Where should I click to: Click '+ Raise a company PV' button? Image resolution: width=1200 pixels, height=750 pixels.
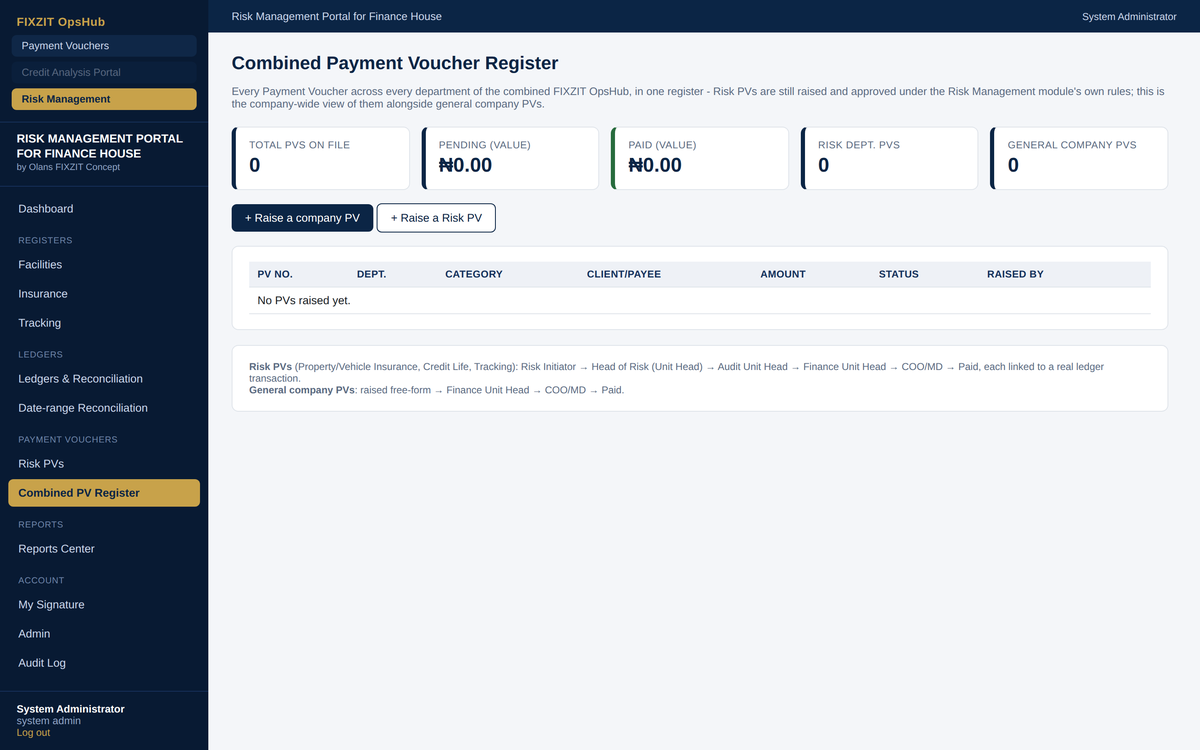point(302,218)
